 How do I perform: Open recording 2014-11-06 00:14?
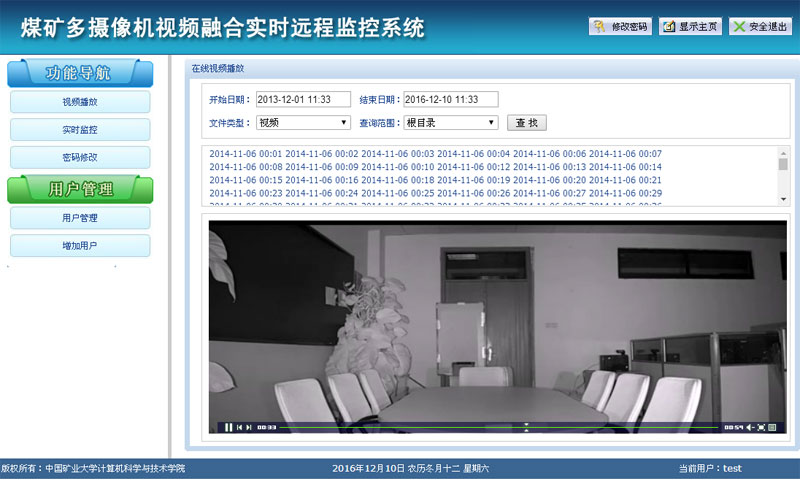coord(626,167)
